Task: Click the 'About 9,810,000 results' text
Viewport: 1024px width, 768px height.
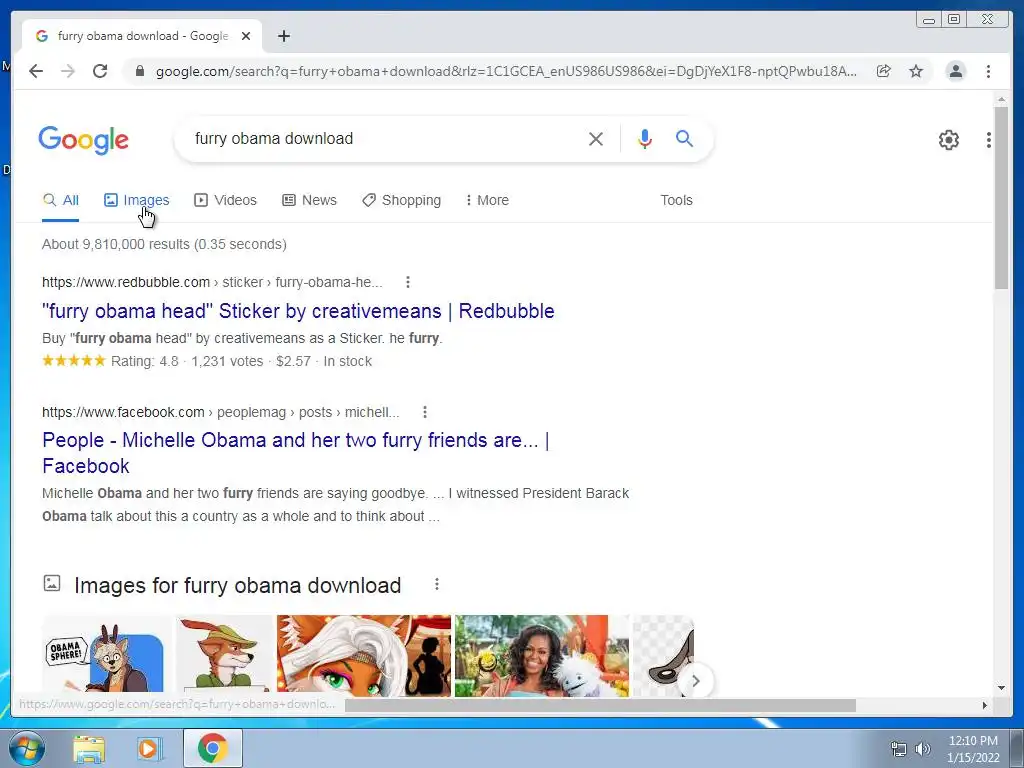Action: pyautogui.click(x=165, y=244)
